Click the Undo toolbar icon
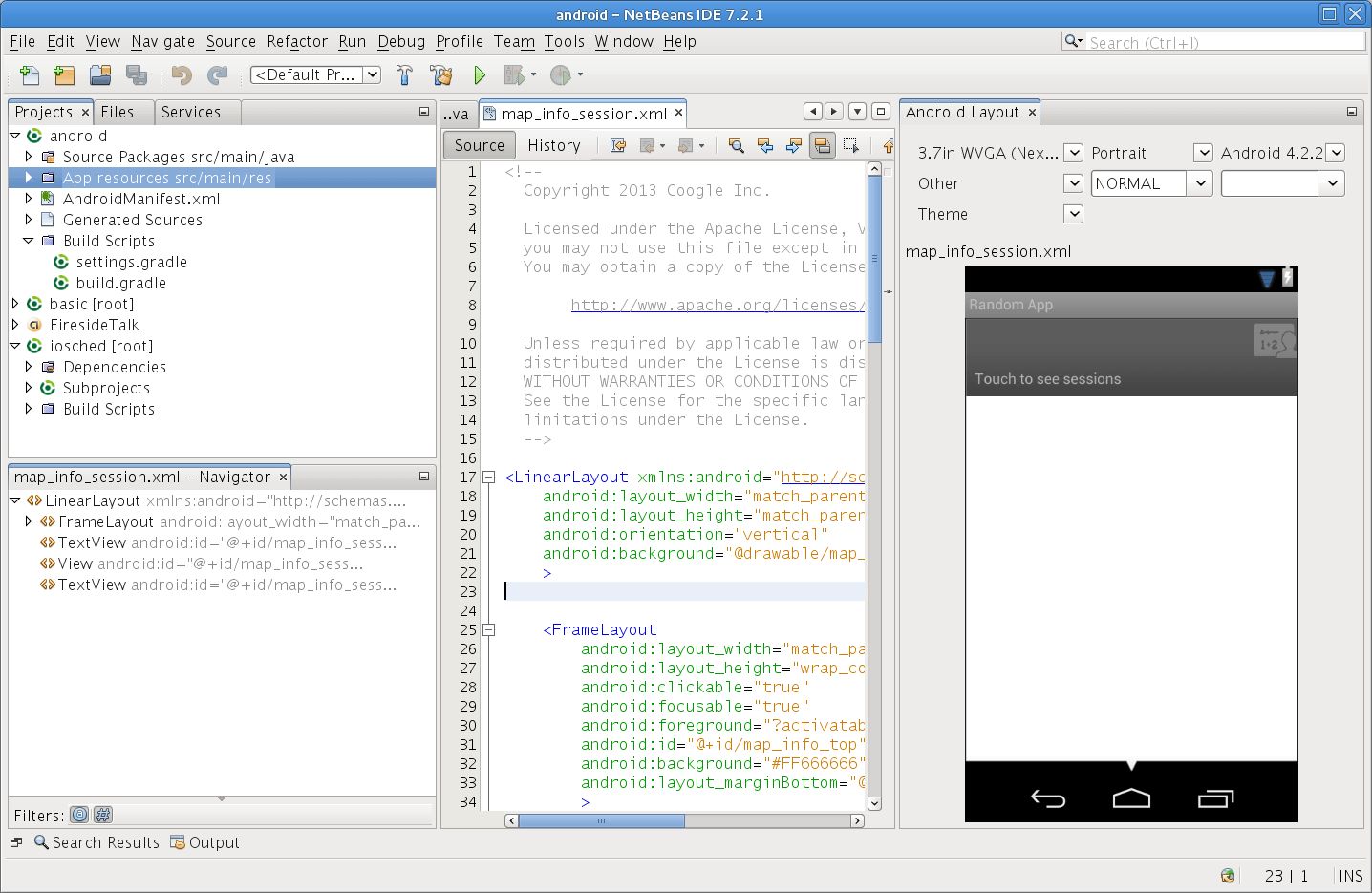This screenshot has height=893, width=1372. pyautogui.click(x=180, y=74)
